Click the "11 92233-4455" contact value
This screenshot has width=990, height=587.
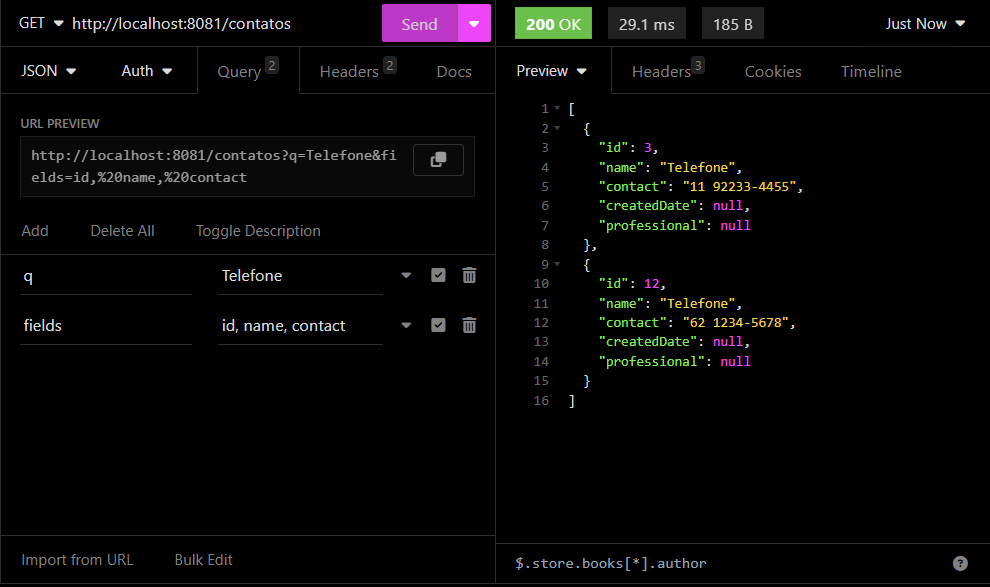(x=739, y=186)
